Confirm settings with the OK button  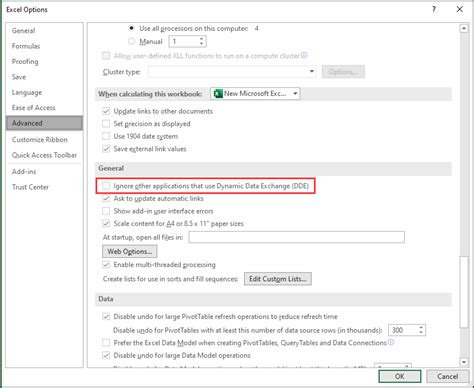point(400,377)
